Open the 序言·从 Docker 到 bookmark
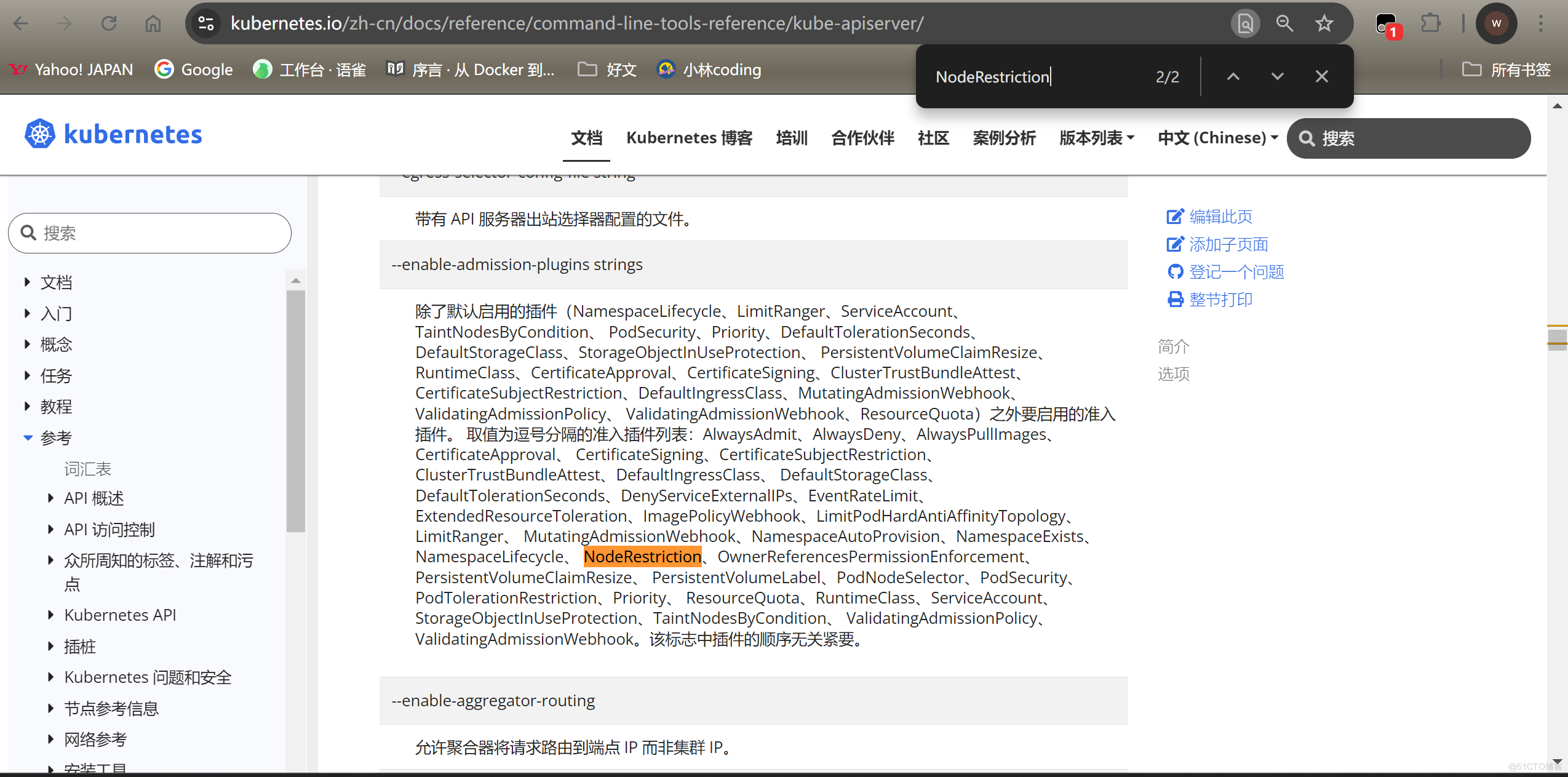 [471, 70]
